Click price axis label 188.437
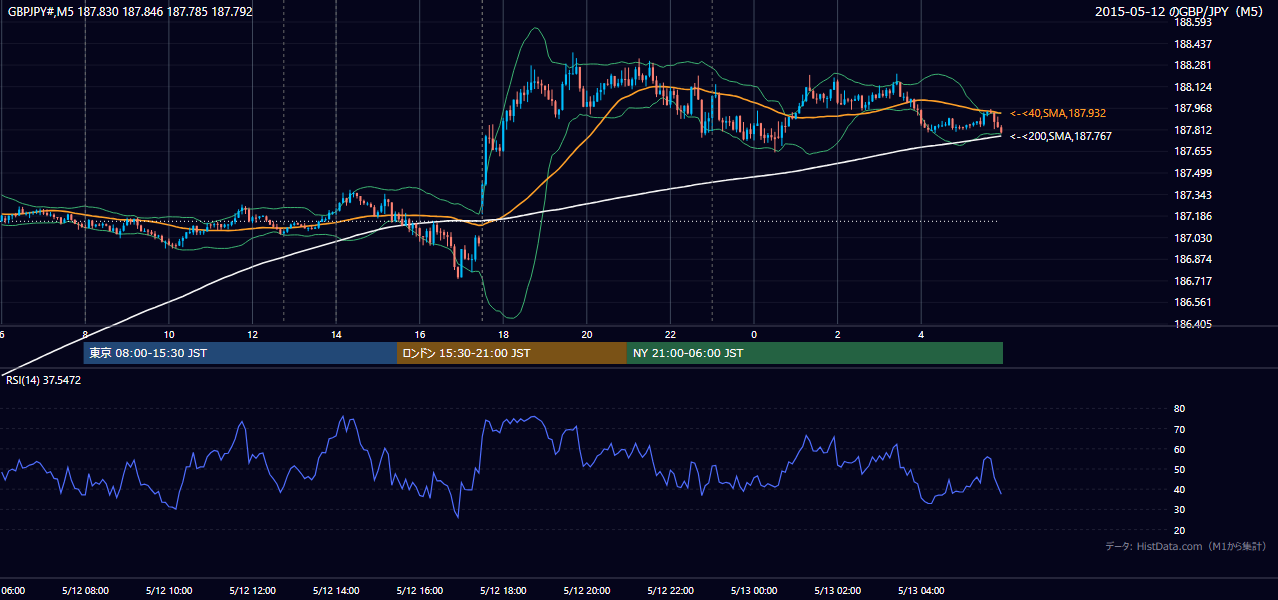Viewport: 1278px width, 600px height. 1192,44
